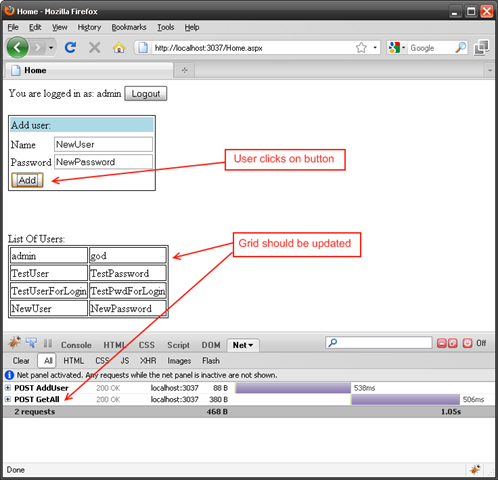Switch to the Firebug DOM tab

211,345
